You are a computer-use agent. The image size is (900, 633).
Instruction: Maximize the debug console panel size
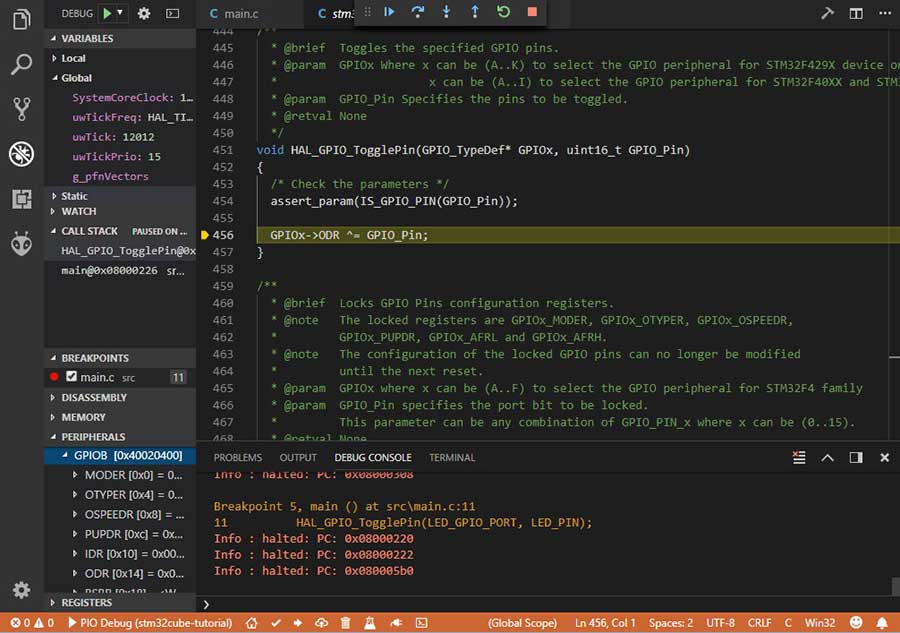click(827, 457)
